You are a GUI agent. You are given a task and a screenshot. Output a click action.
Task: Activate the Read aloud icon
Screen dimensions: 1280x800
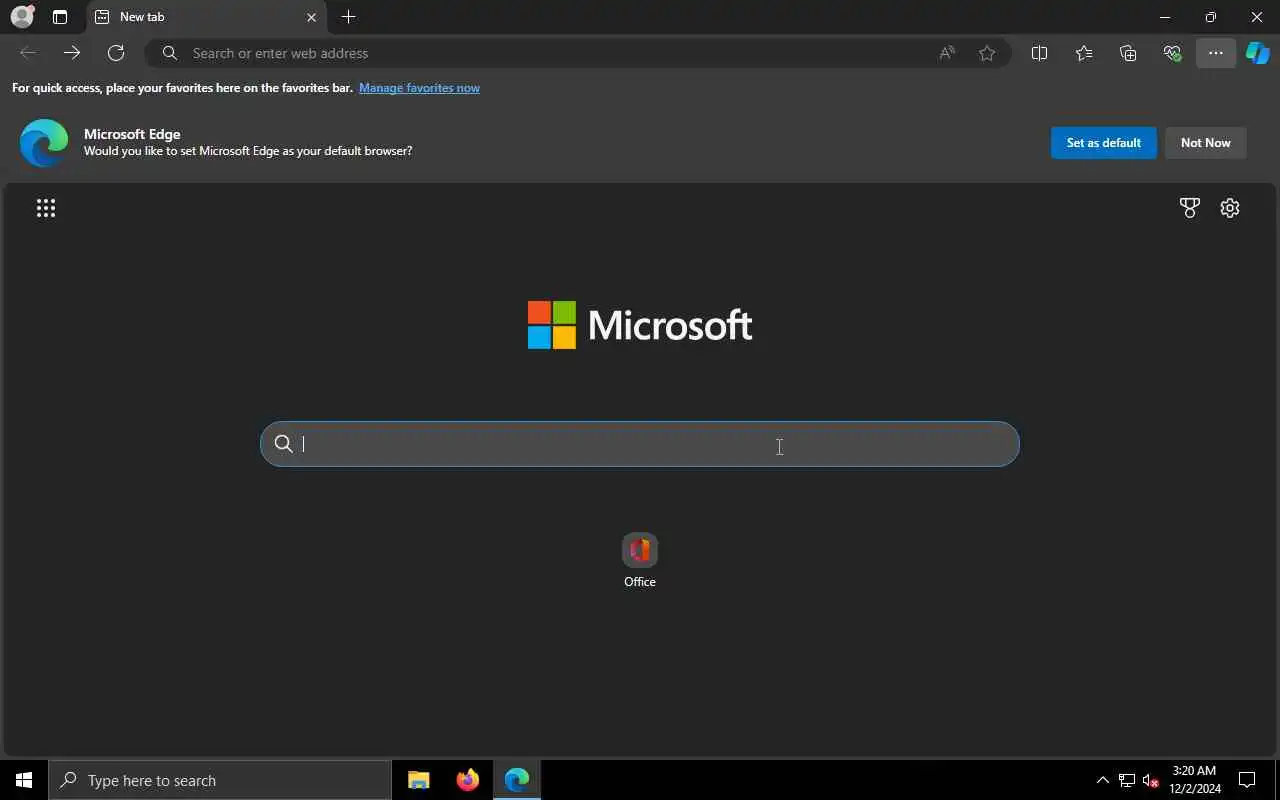tap(947, 53)
